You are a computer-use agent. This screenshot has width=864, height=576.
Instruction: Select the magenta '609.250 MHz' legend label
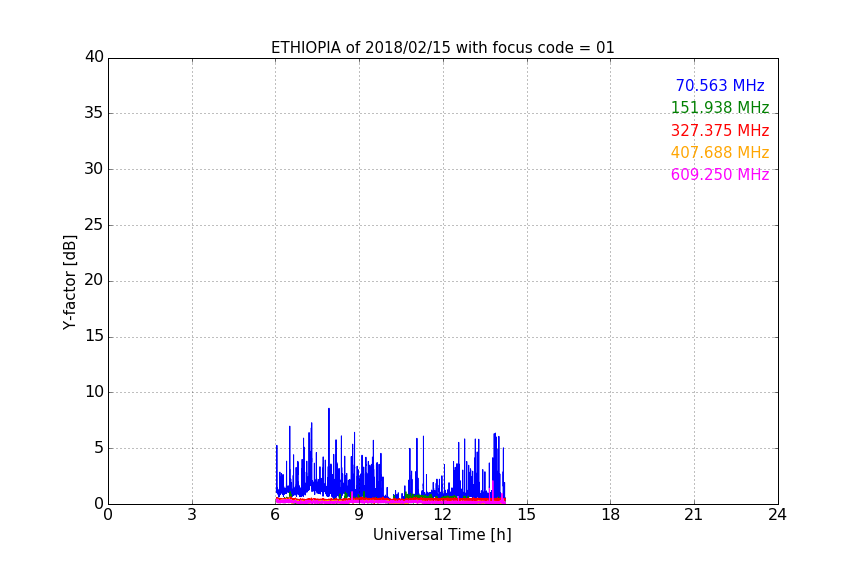(720, 174)
